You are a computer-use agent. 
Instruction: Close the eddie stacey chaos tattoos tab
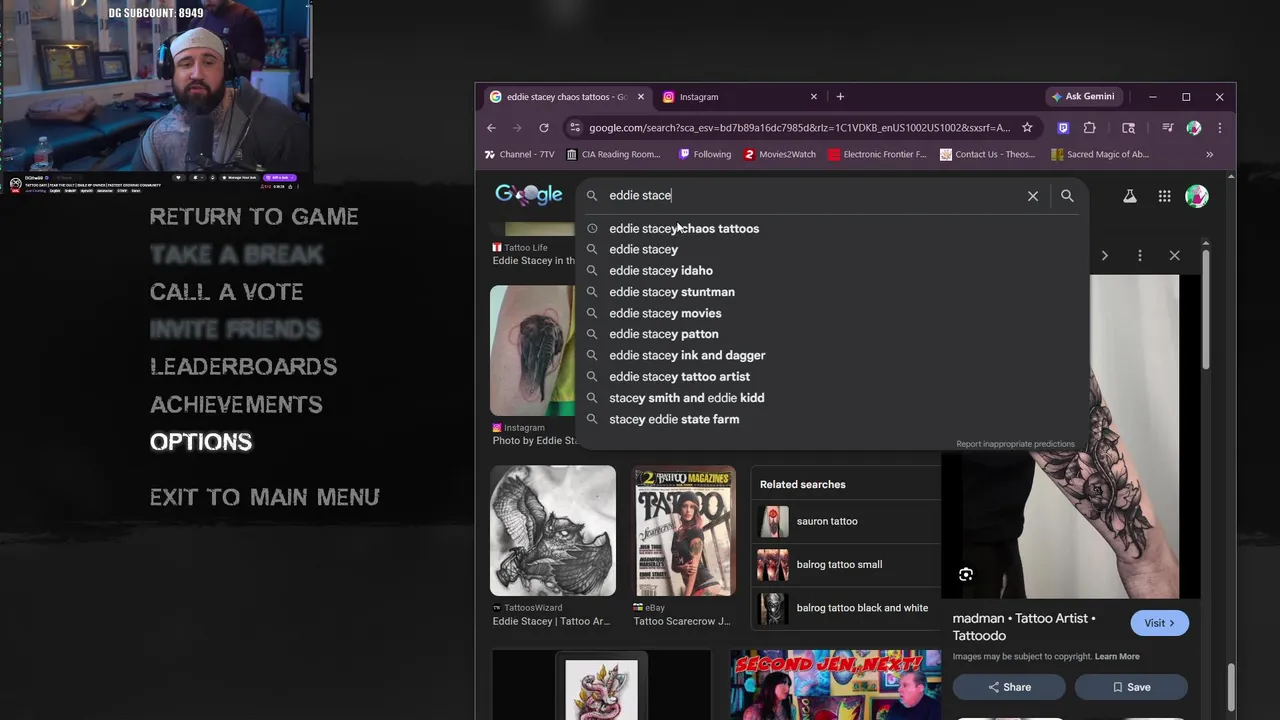pos(641,97)
